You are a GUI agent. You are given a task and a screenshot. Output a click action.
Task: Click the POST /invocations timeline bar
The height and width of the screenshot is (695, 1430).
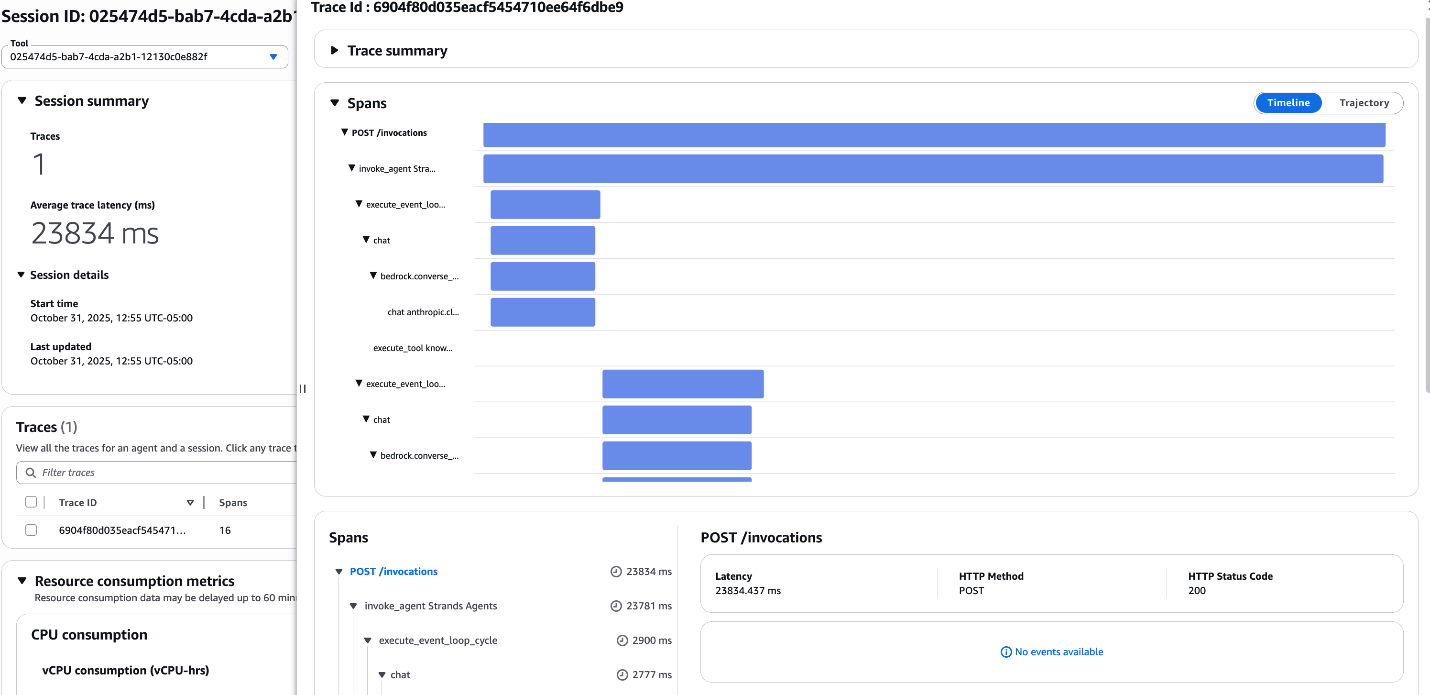click(934, 135)
